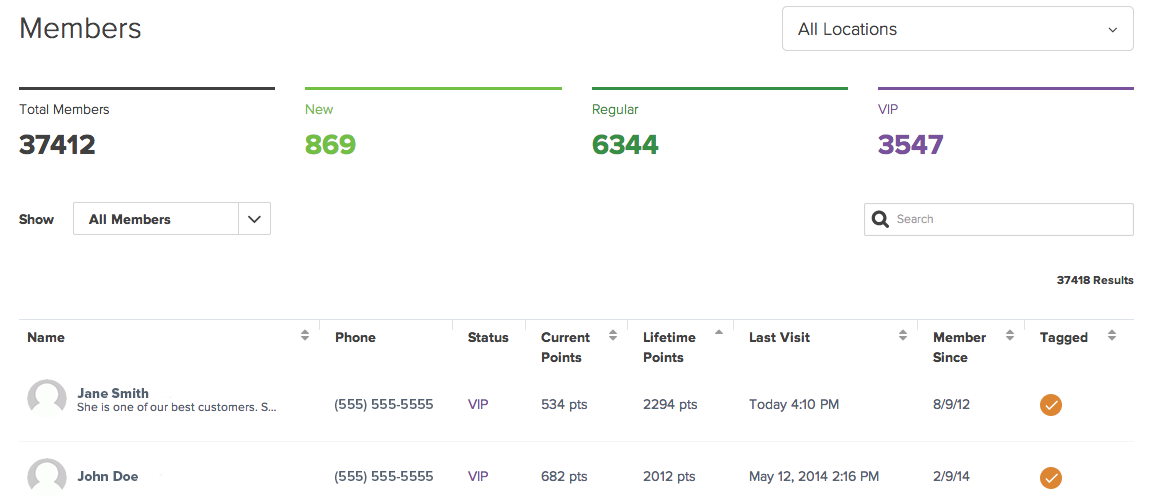Select the Total Members summary tab
Viewport: 1172px width, 504px height.
pyautogui.click(x=146, y=125)
